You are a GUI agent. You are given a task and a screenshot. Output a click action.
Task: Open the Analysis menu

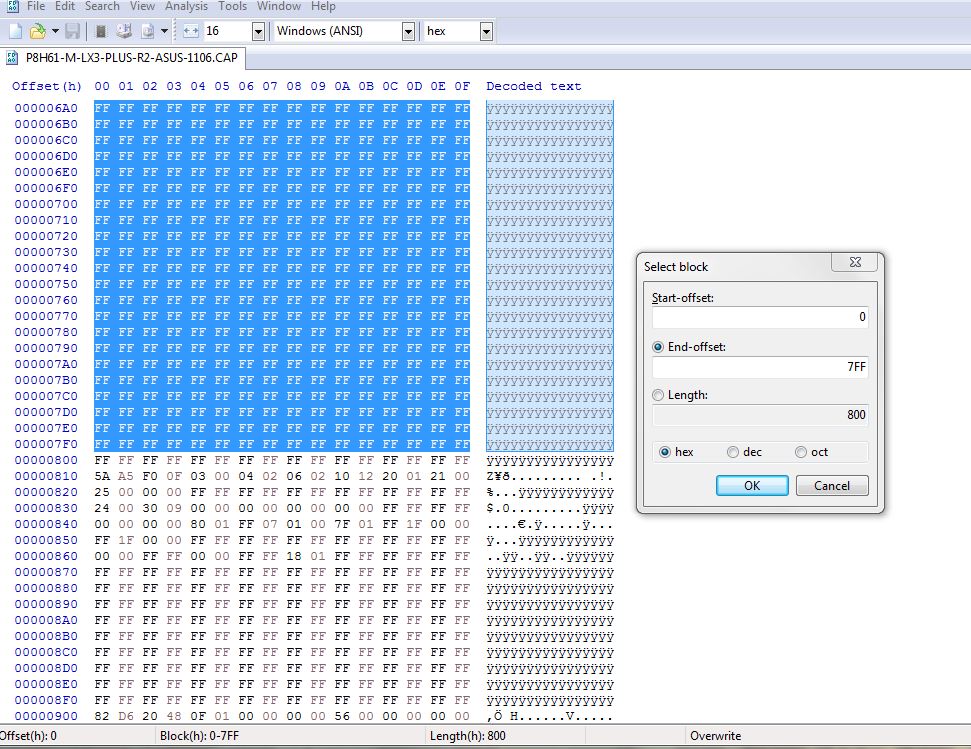tap(186, 6)
